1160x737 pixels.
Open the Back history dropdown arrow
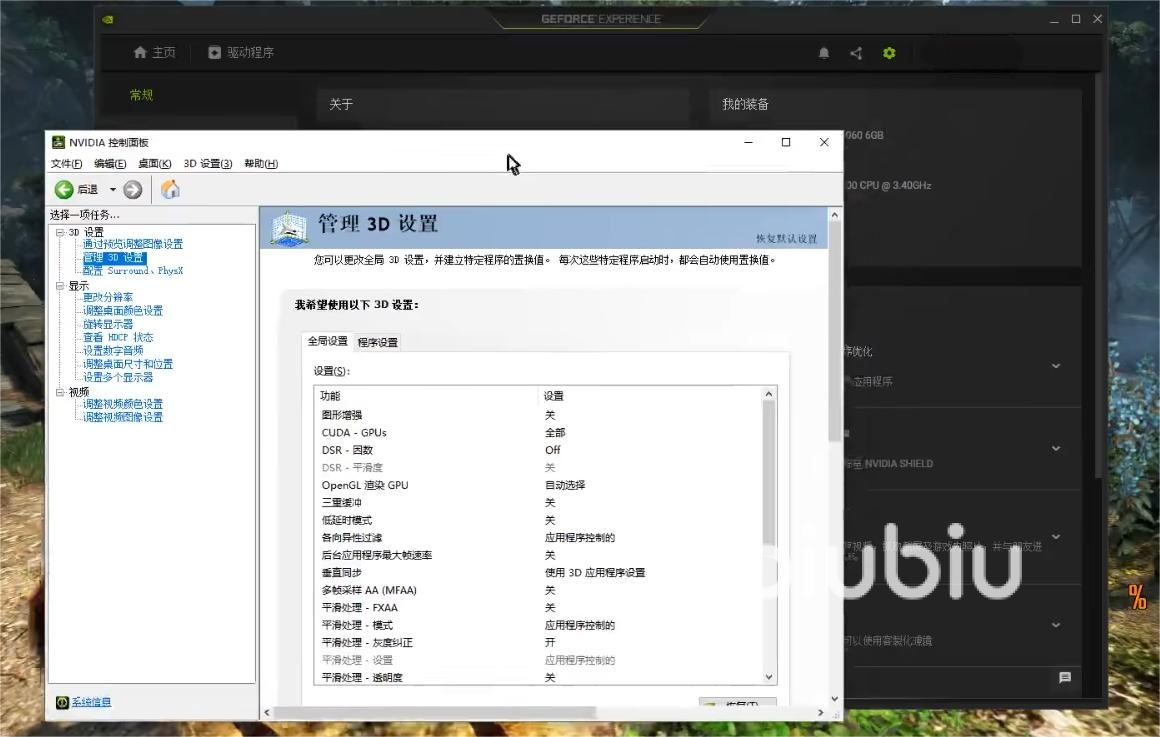click(113, 190)
